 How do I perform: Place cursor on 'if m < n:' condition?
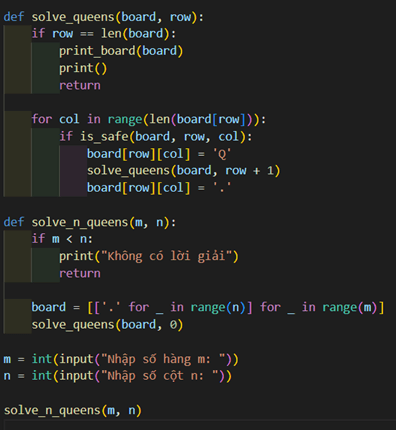(62, 239)
